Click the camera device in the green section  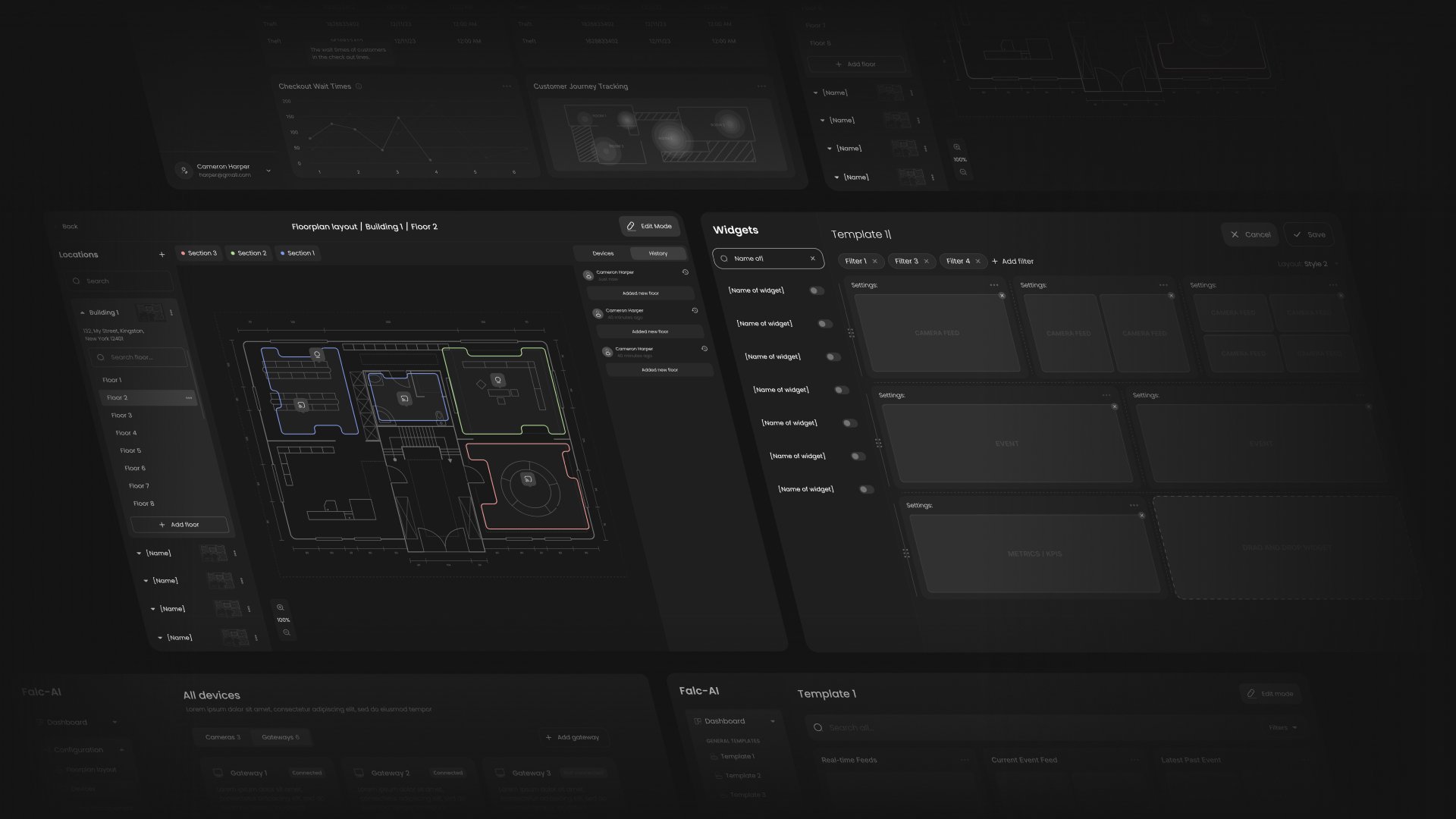[x=498, y=380]
